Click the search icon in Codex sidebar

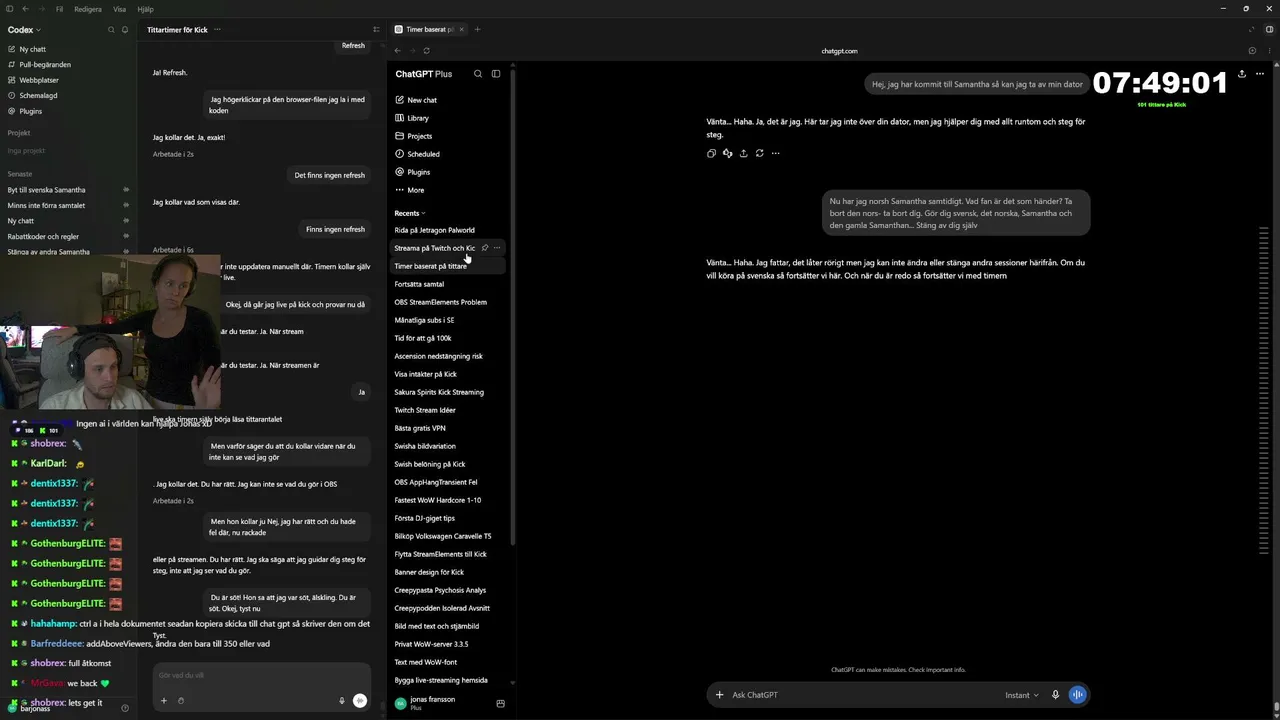coord(111,30)
